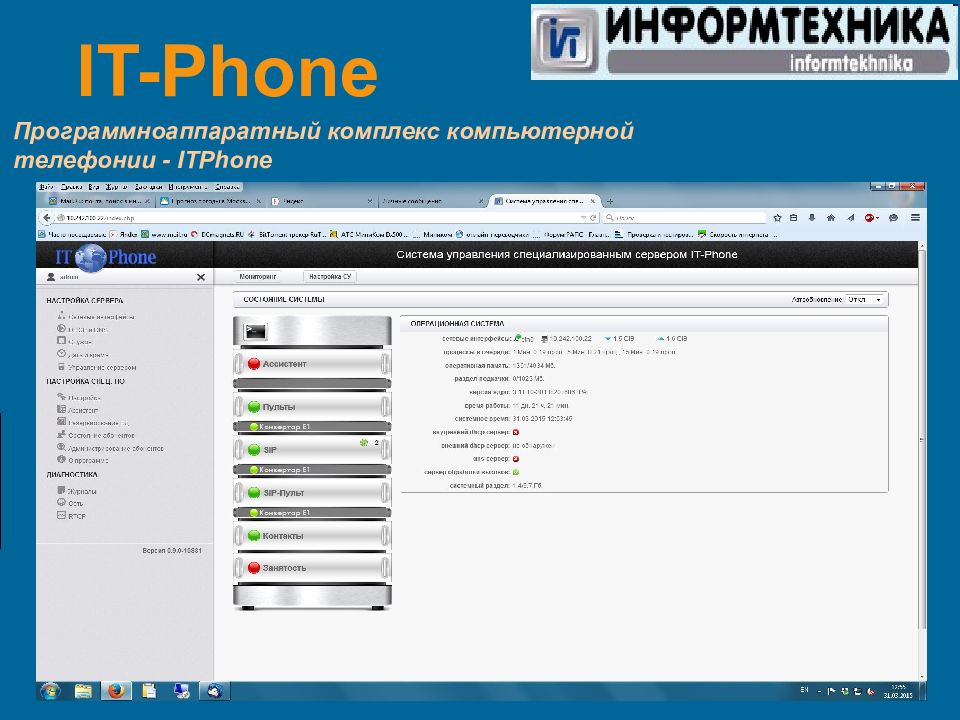Open the URL history dropdown arrow in address bar
960x720 pixels.
click(x=583, y=217)
